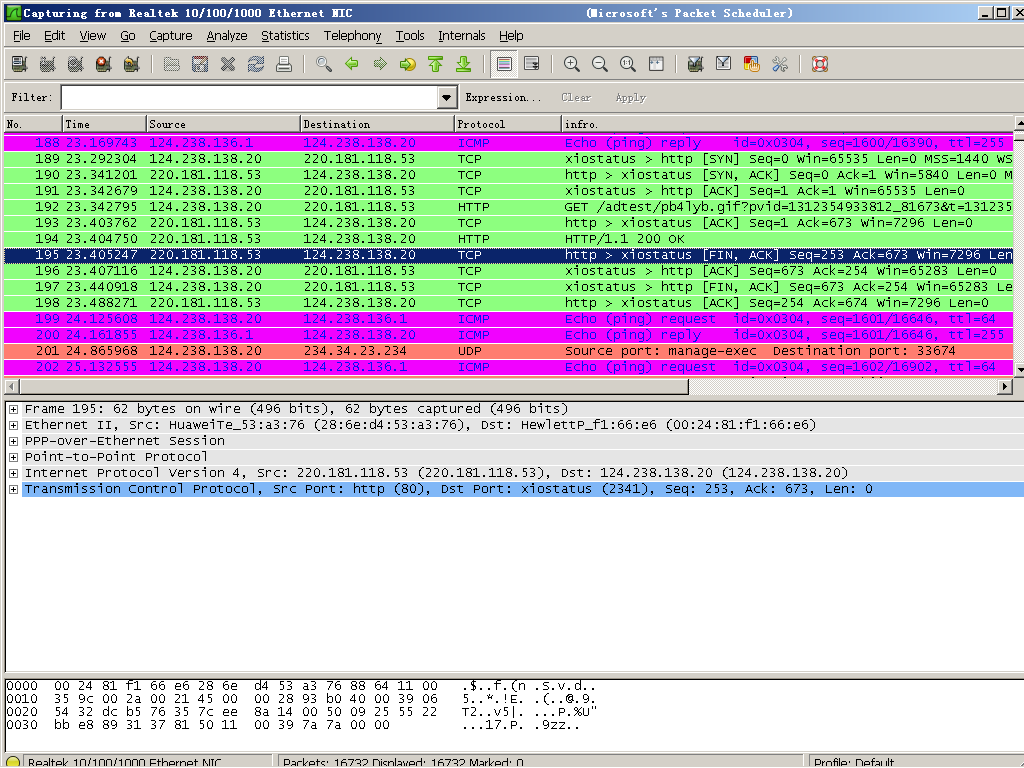Select packet 189 SYN row

509,159
